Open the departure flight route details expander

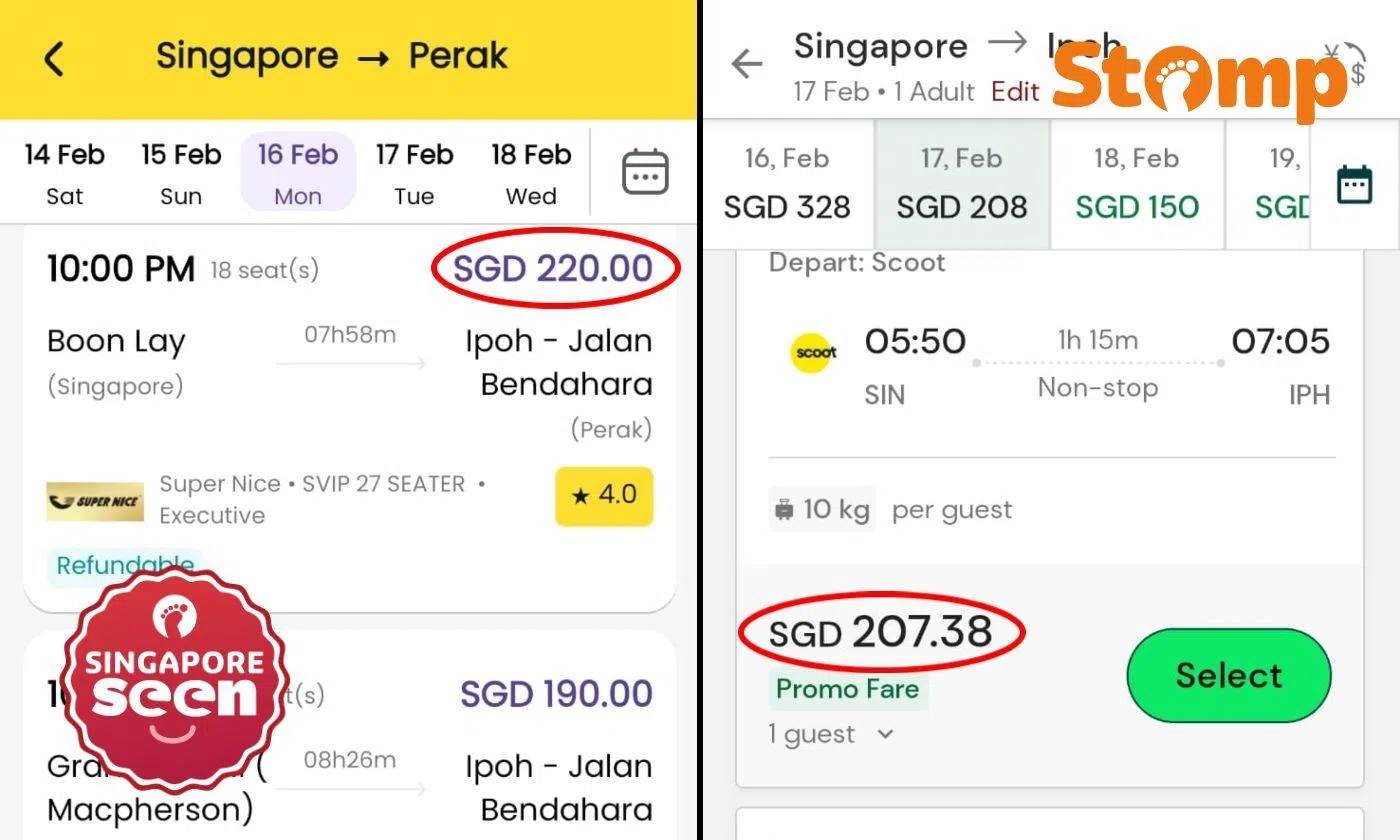pos(1097,365)
